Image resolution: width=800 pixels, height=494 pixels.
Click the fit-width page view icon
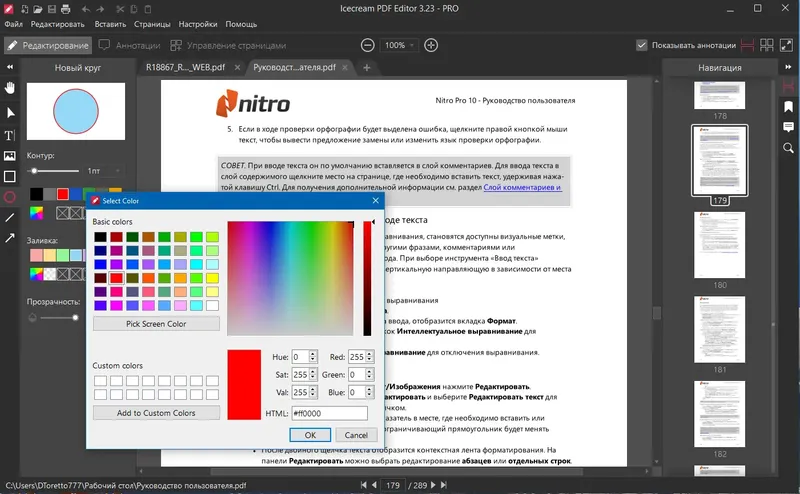click(x=747, y=45)
